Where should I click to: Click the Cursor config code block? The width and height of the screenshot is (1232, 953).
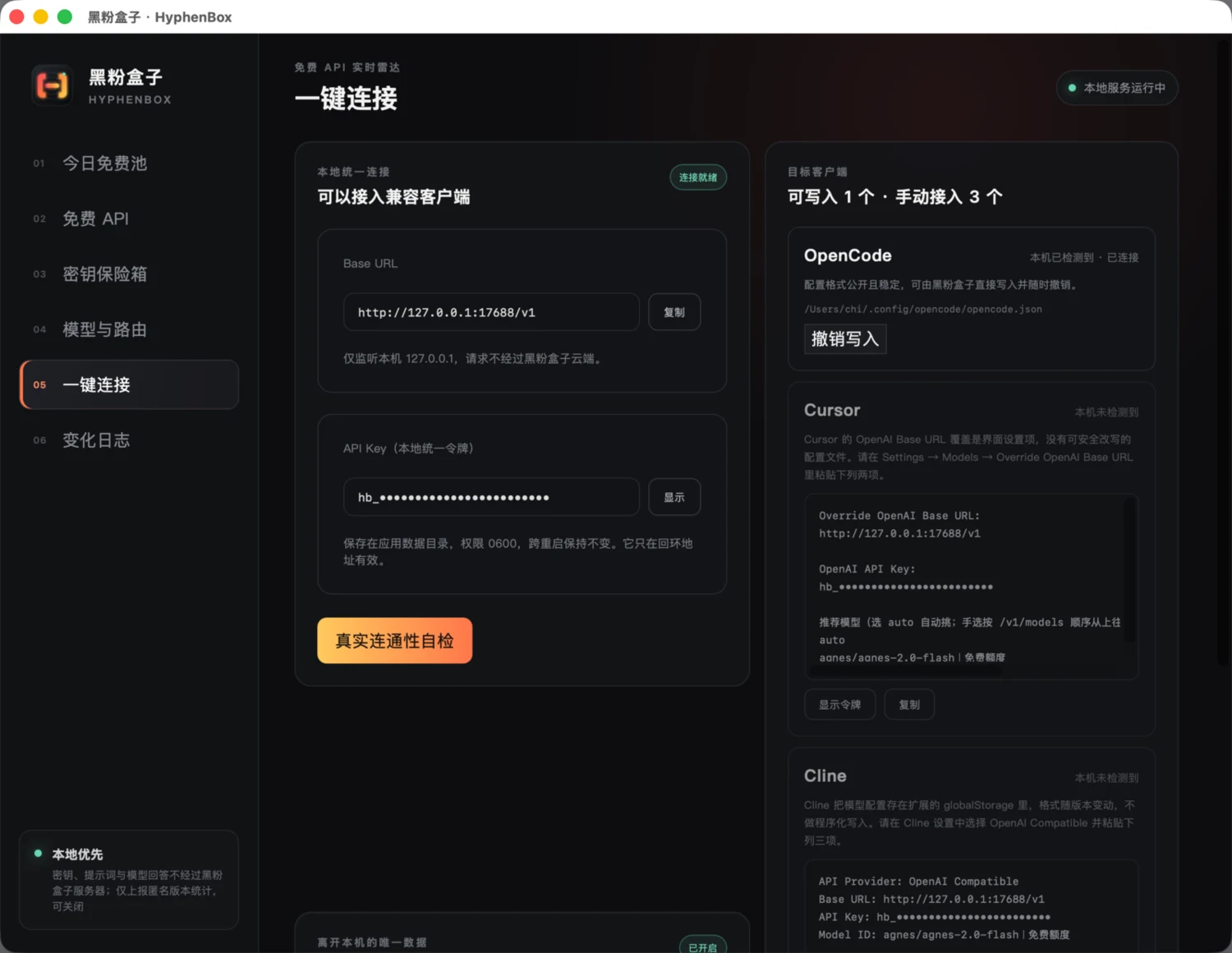[972, 587]
